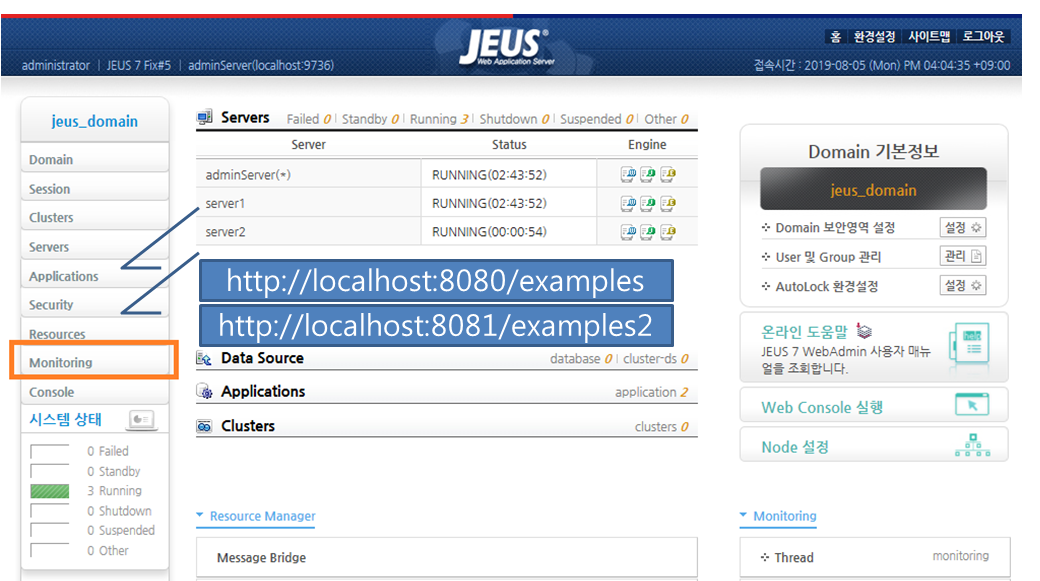Click the server1 server name
Screen dimensions: 1040x581
pos(225,204)
